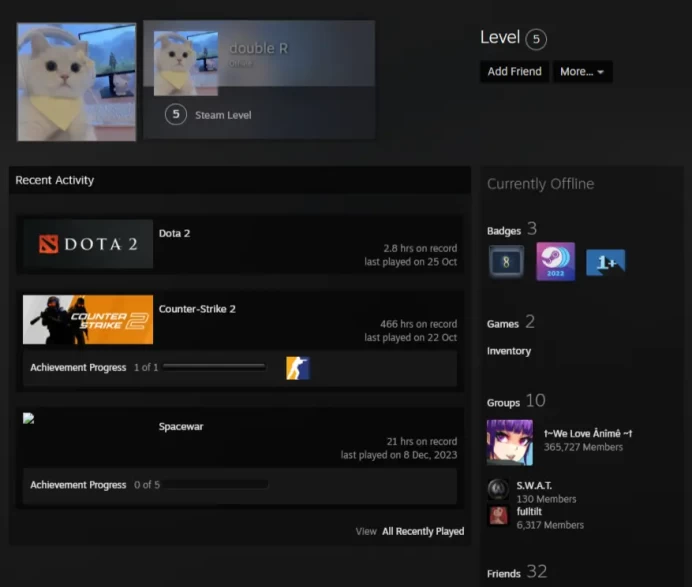Open All Recently Played link
This screenshot has height=587, width=692.
pos(423,531)
